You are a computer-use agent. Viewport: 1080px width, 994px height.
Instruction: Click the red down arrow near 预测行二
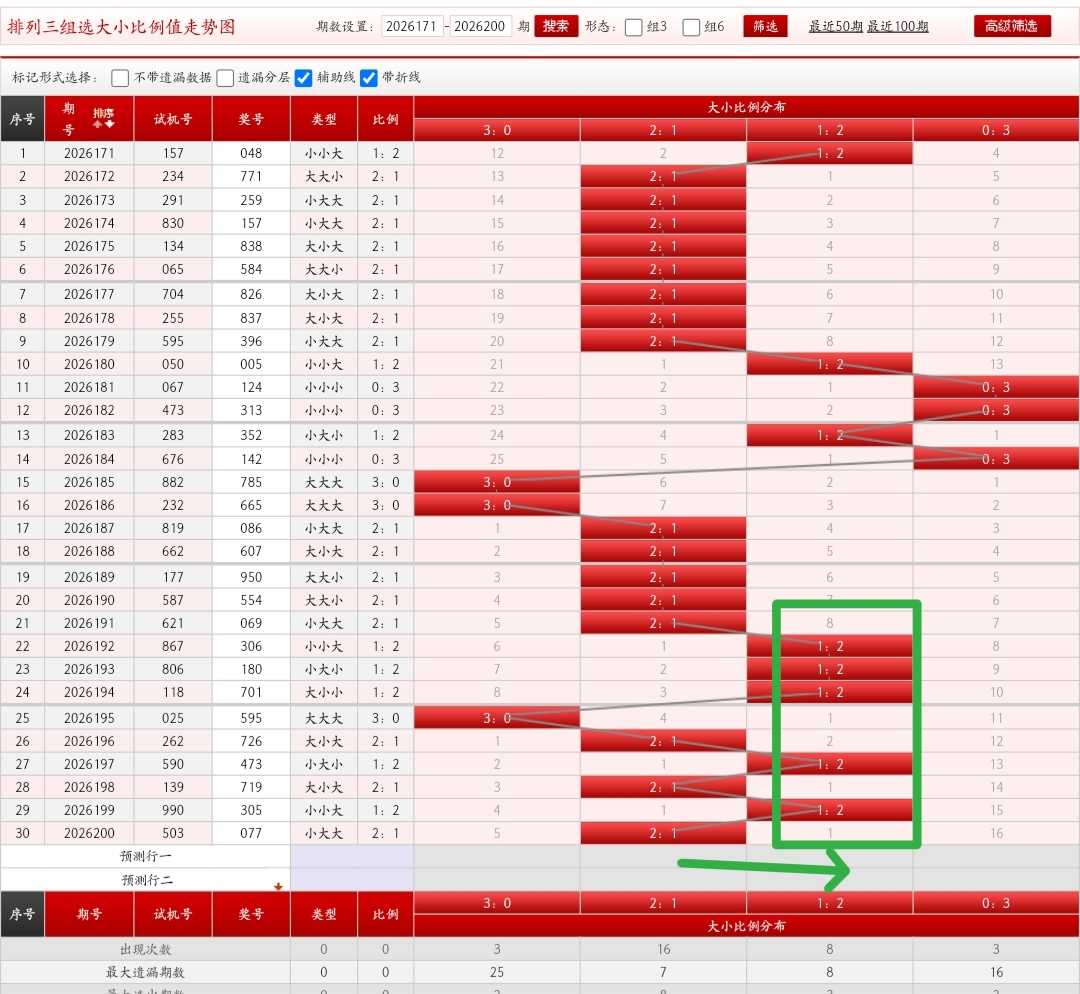point(278,887)
